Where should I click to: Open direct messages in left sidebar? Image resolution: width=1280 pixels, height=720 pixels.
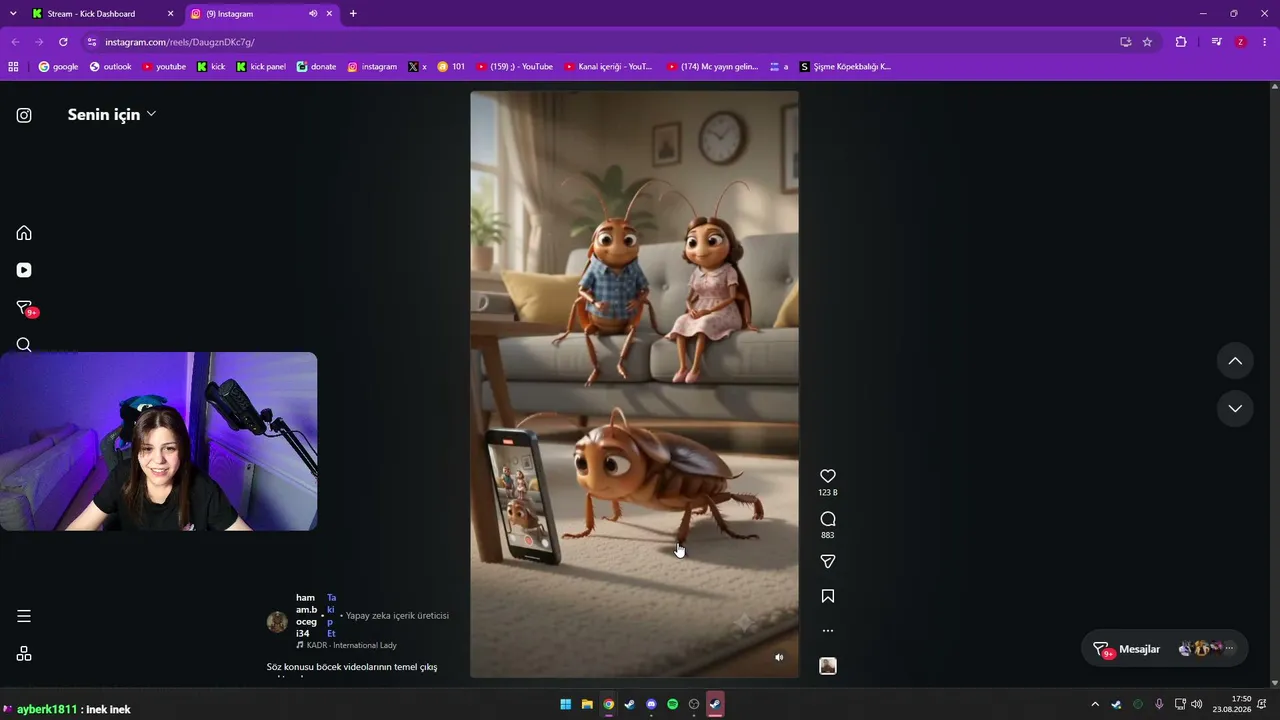coord(25,308)
